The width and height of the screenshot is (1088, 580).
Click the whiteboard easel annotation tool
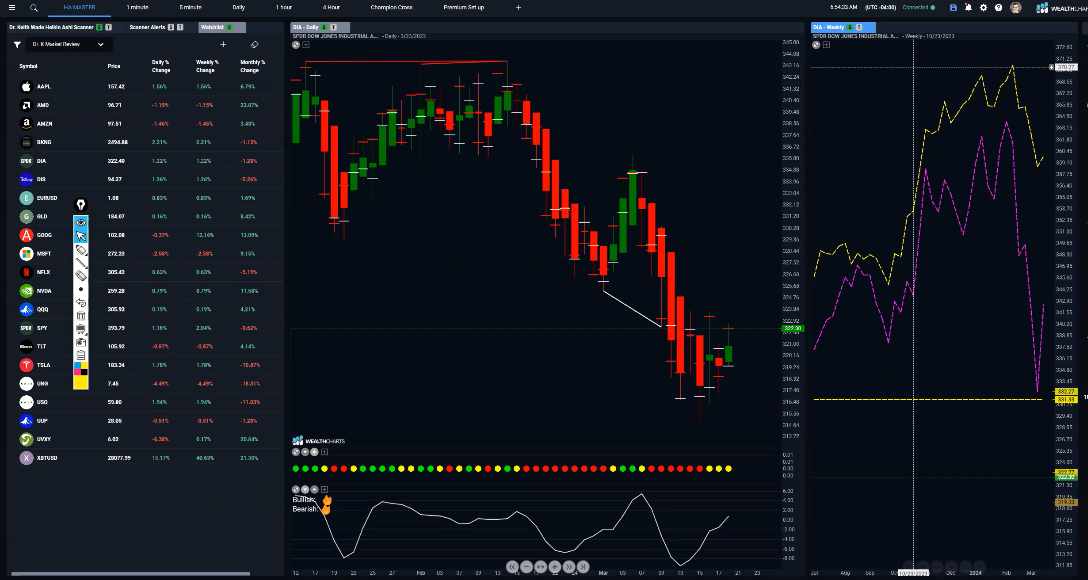(80, 328)
